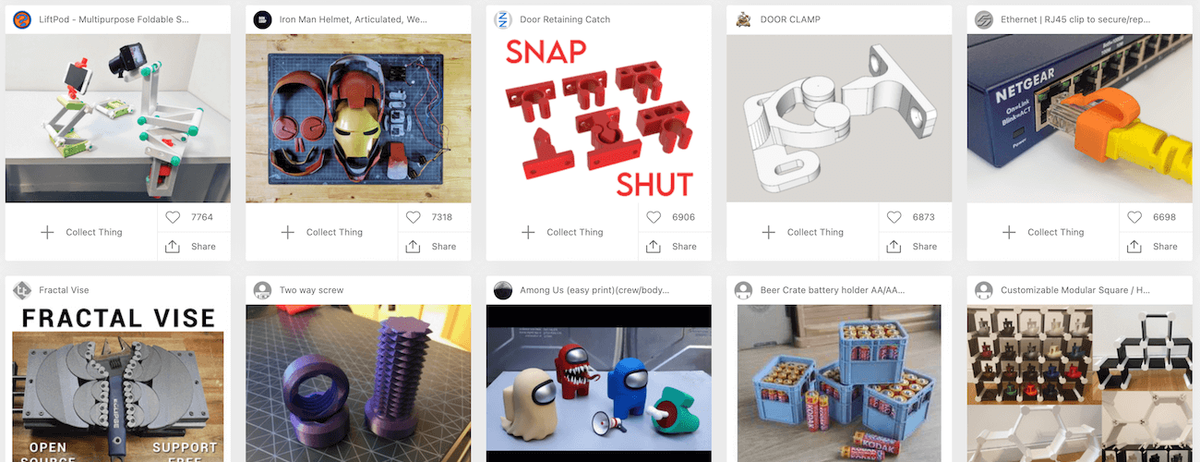The width and height of the screenshot is (1200, 462).
Task: Click the DOOR CLAMP author avatar icon
Action: (x=743, y=19)
